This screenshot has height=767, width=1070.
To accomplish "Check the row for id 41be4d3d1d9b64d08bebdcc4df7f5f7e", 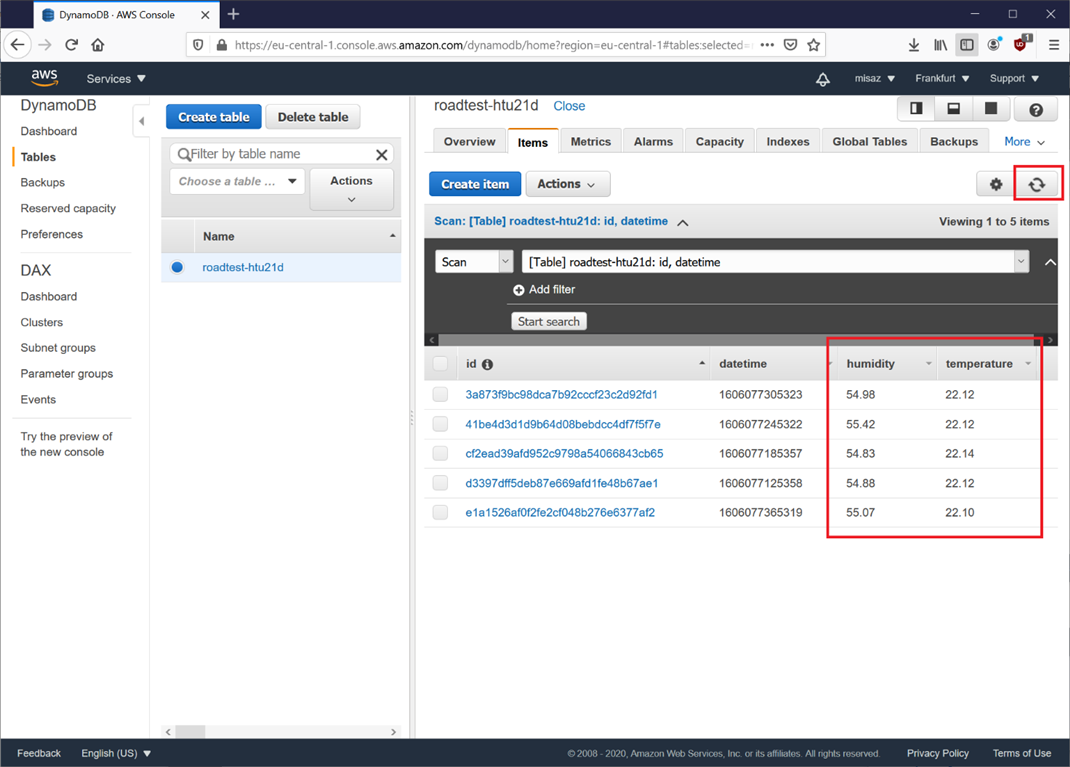I will point(440,424).
